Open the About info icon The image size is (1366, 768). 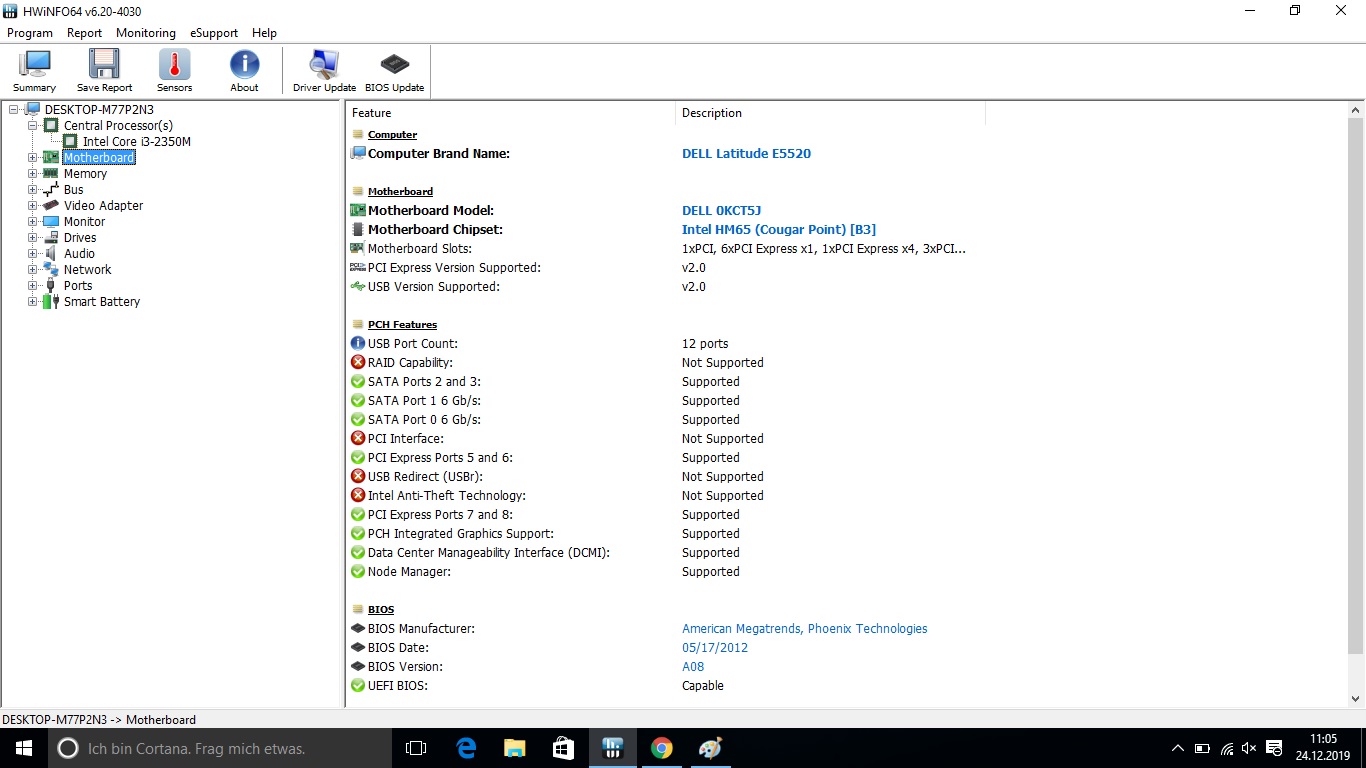point(244,71)
